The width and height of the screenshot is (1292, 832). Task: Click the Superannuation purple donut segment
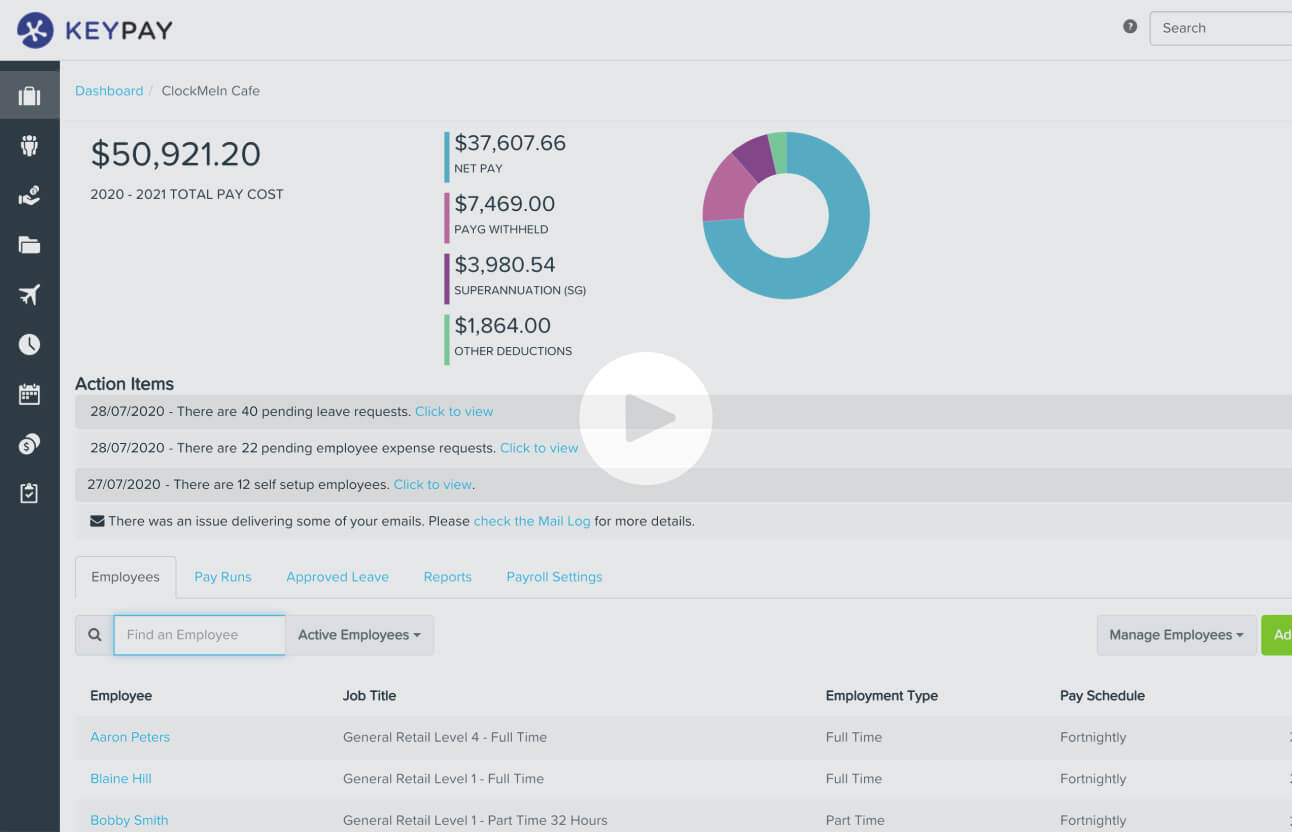(757, 157)
